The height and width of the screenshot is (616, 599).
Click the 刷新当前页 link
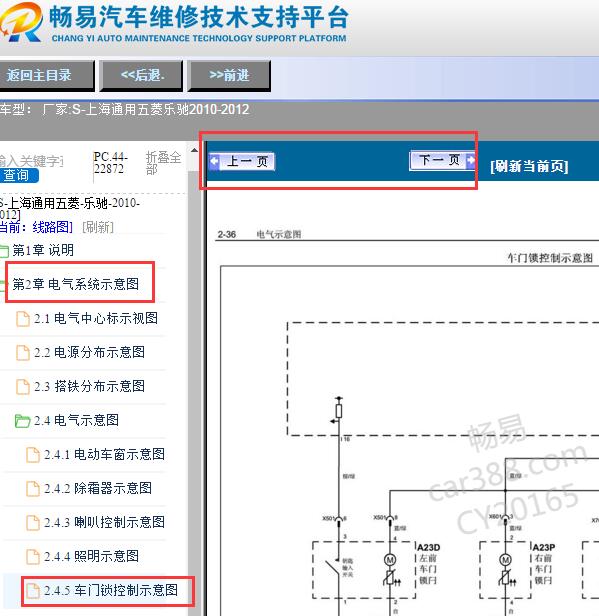tap(529, 166)
